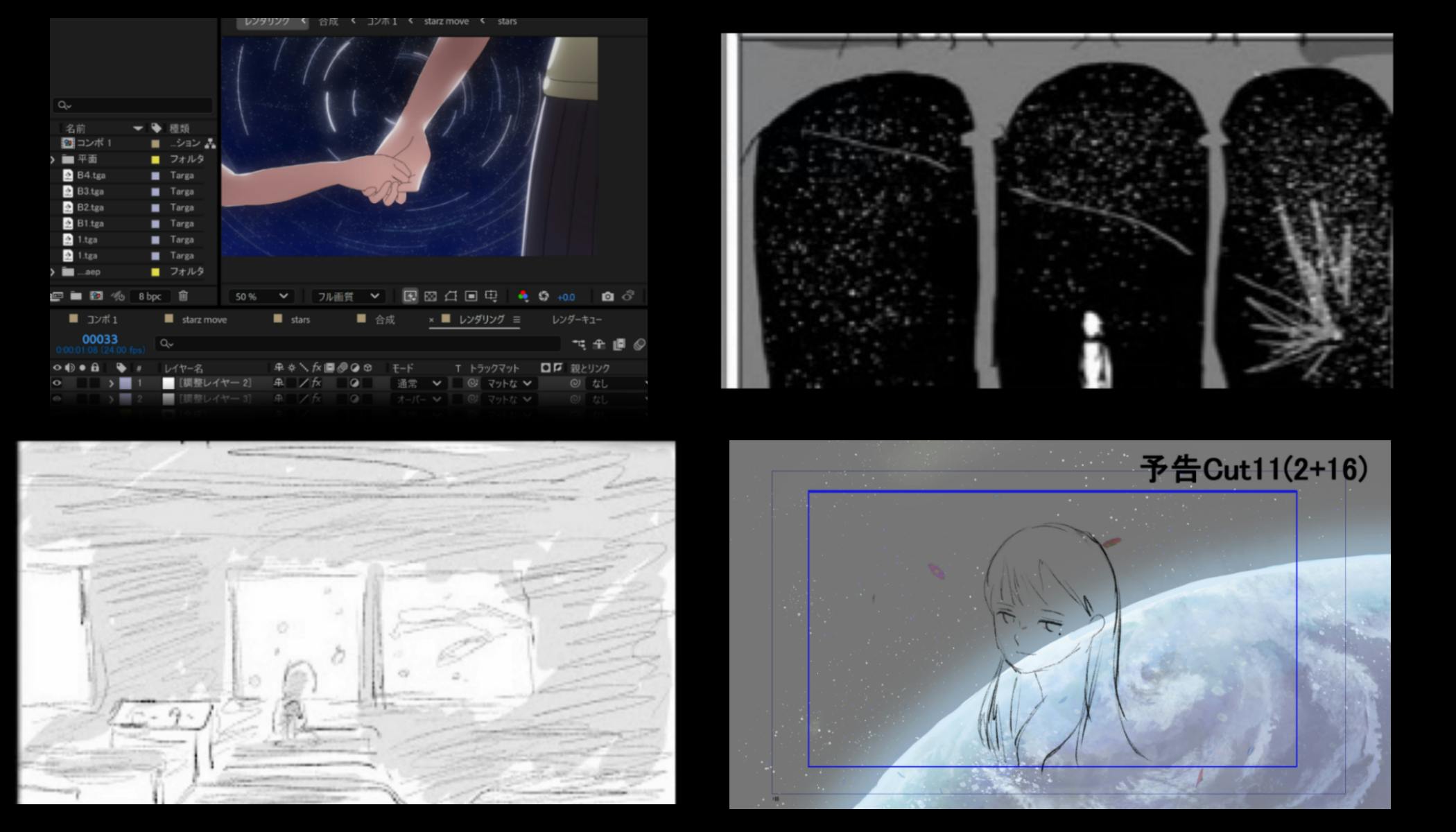Toggle solo switch for layer 1
This screenshot has height=832, width=1456.
83,383
